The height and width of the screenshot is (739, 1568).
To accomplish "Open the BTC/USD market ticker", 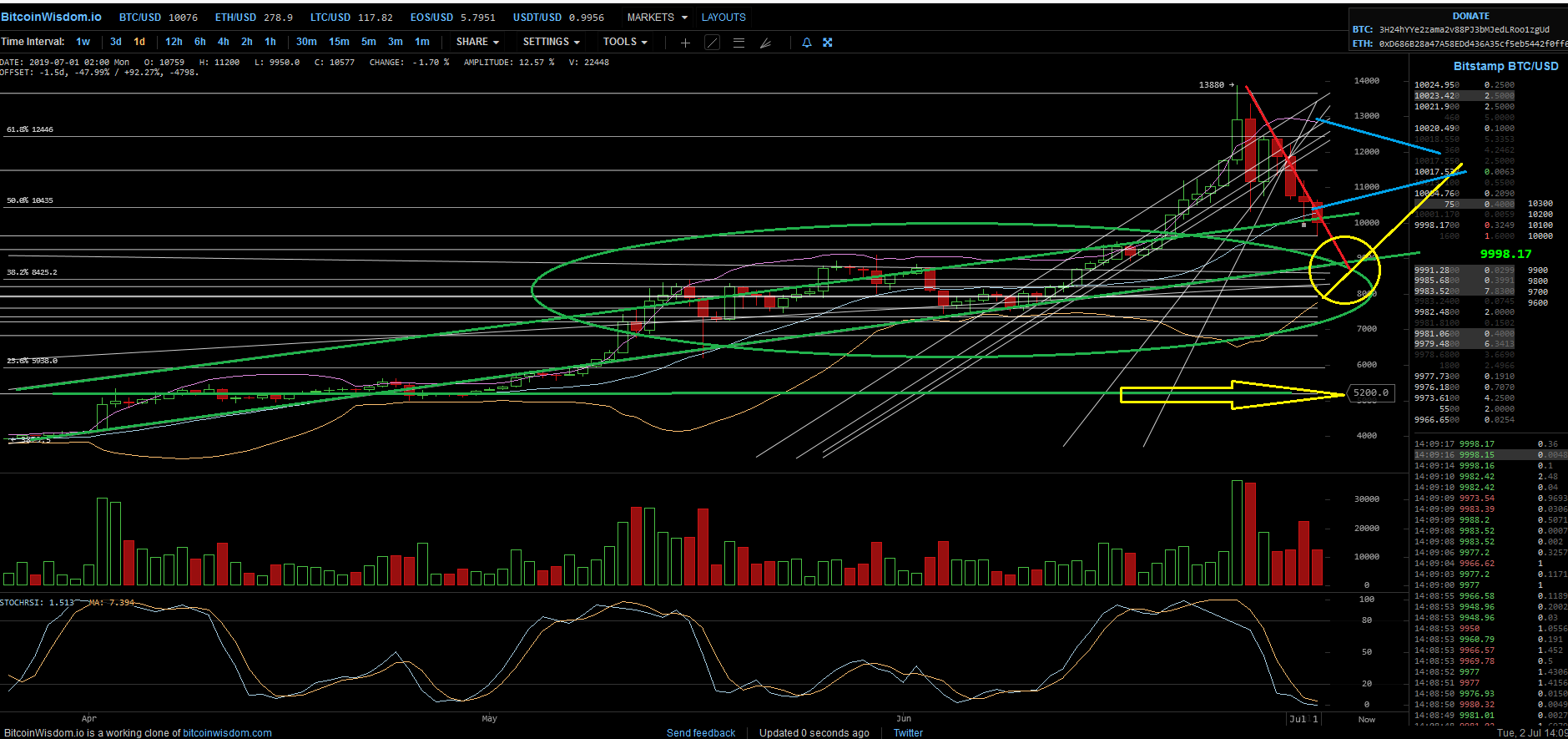I will (x=159, y=18).
